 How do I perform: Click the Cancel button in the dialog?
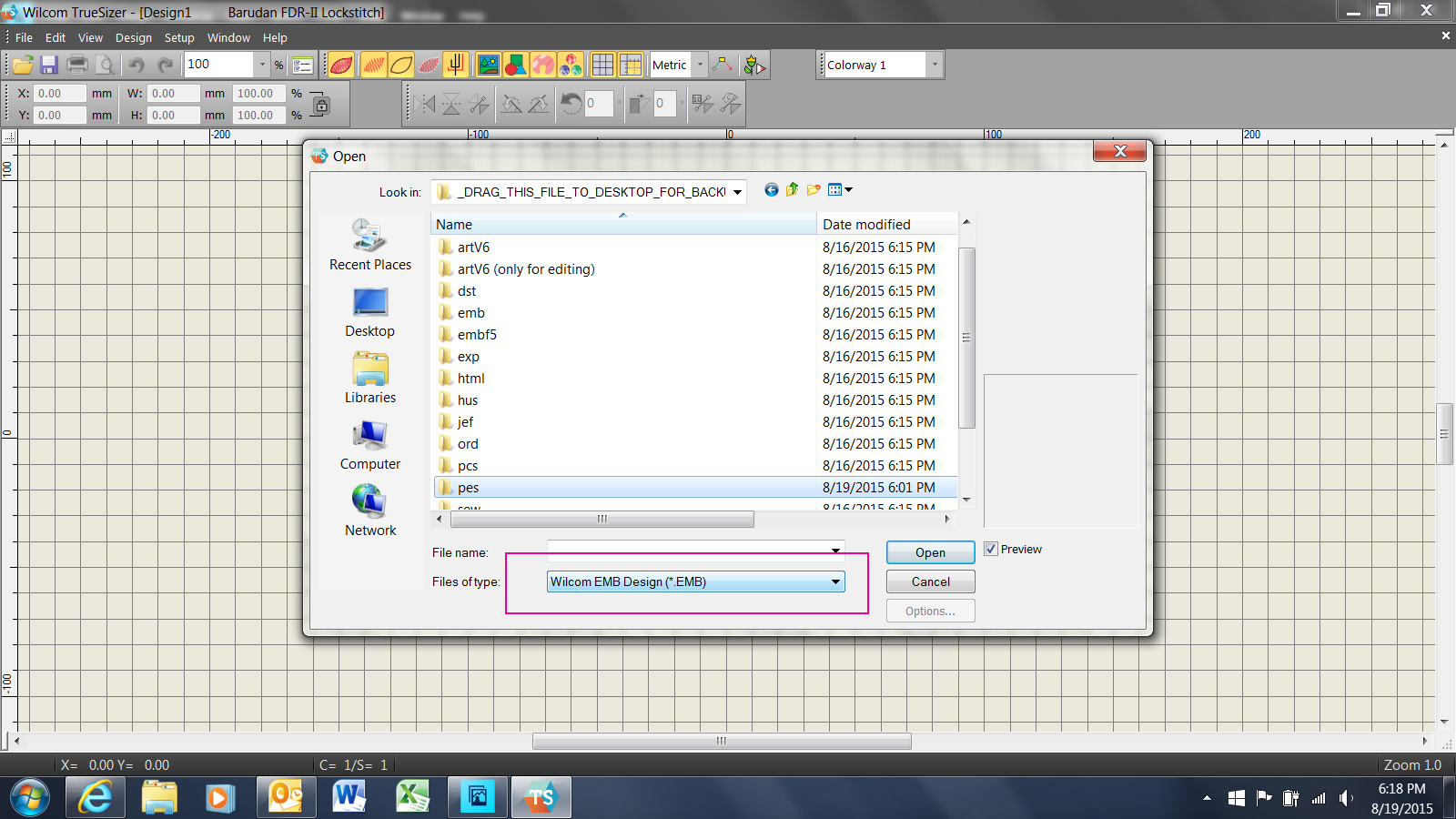[x=930, y=581]
